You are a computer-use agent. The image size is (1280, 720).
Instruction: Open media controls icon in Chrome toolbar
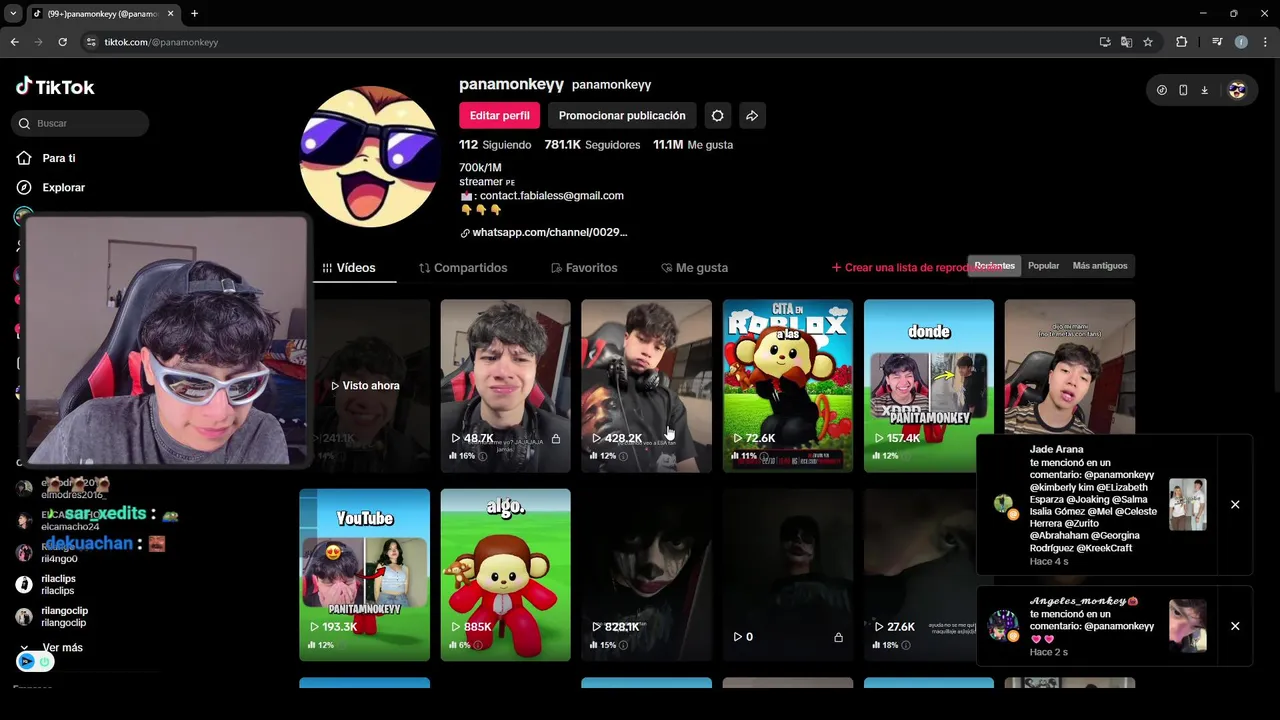click(x=1217, y=42)
